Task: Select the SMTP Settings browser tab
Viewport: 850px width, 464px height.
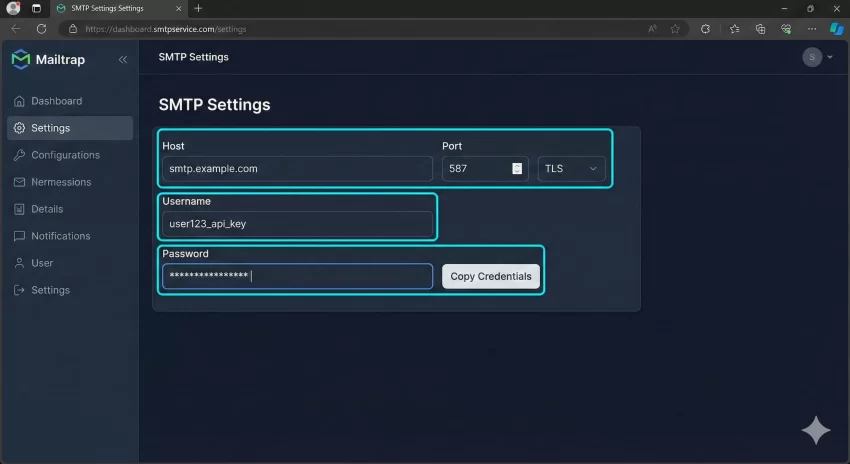Action: (x=118, y=8)
